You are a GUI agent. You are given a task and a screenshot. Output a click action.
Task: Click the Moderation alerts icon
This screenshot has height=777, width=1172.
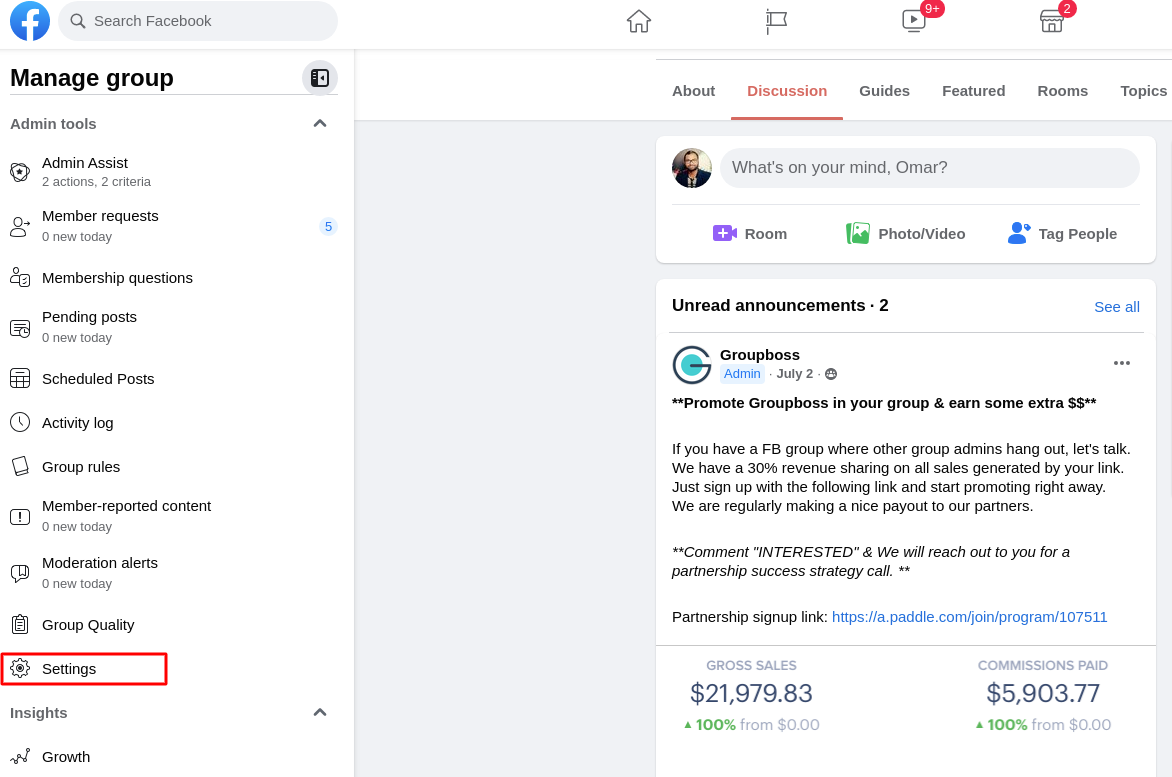point(20,573)
